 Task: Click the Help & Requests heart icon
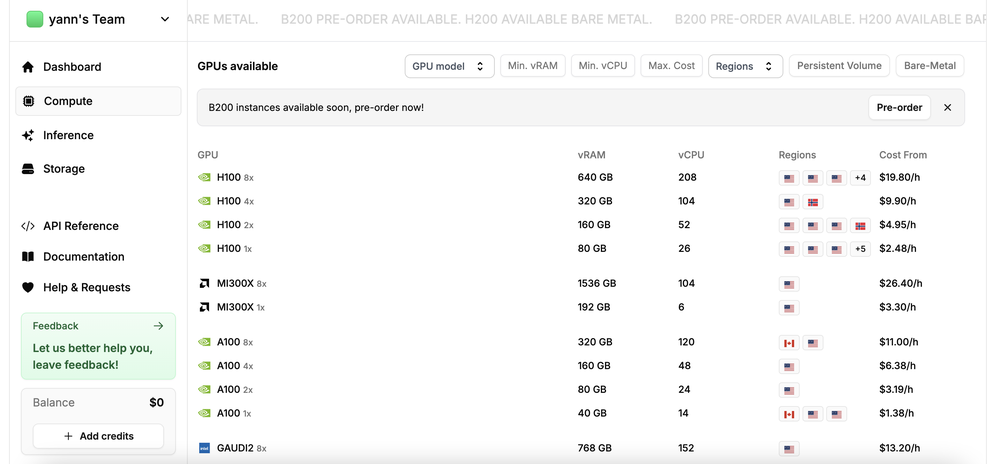[28, 288]
